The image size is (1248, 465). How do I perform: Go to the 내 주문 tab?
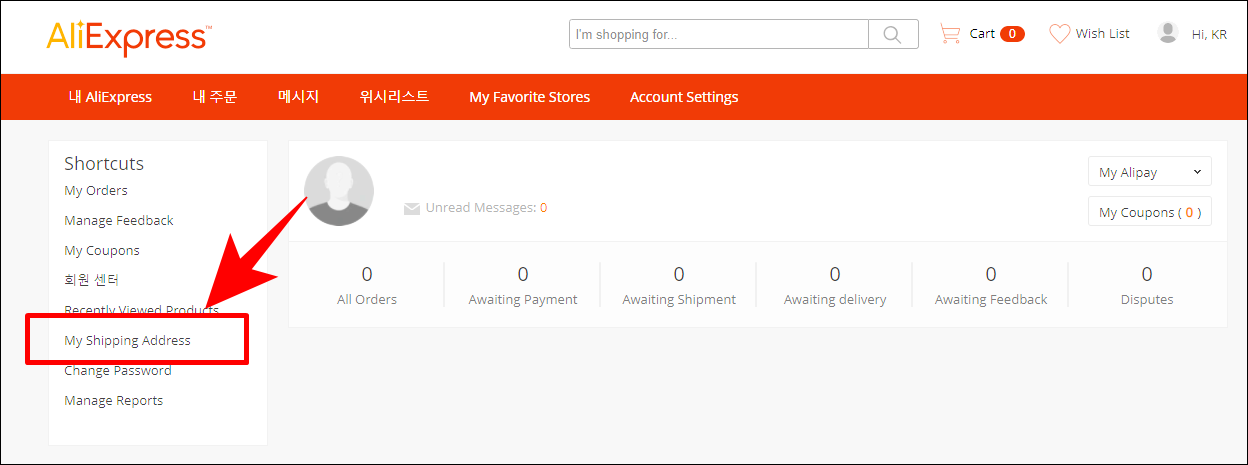[x=215, y=97]
